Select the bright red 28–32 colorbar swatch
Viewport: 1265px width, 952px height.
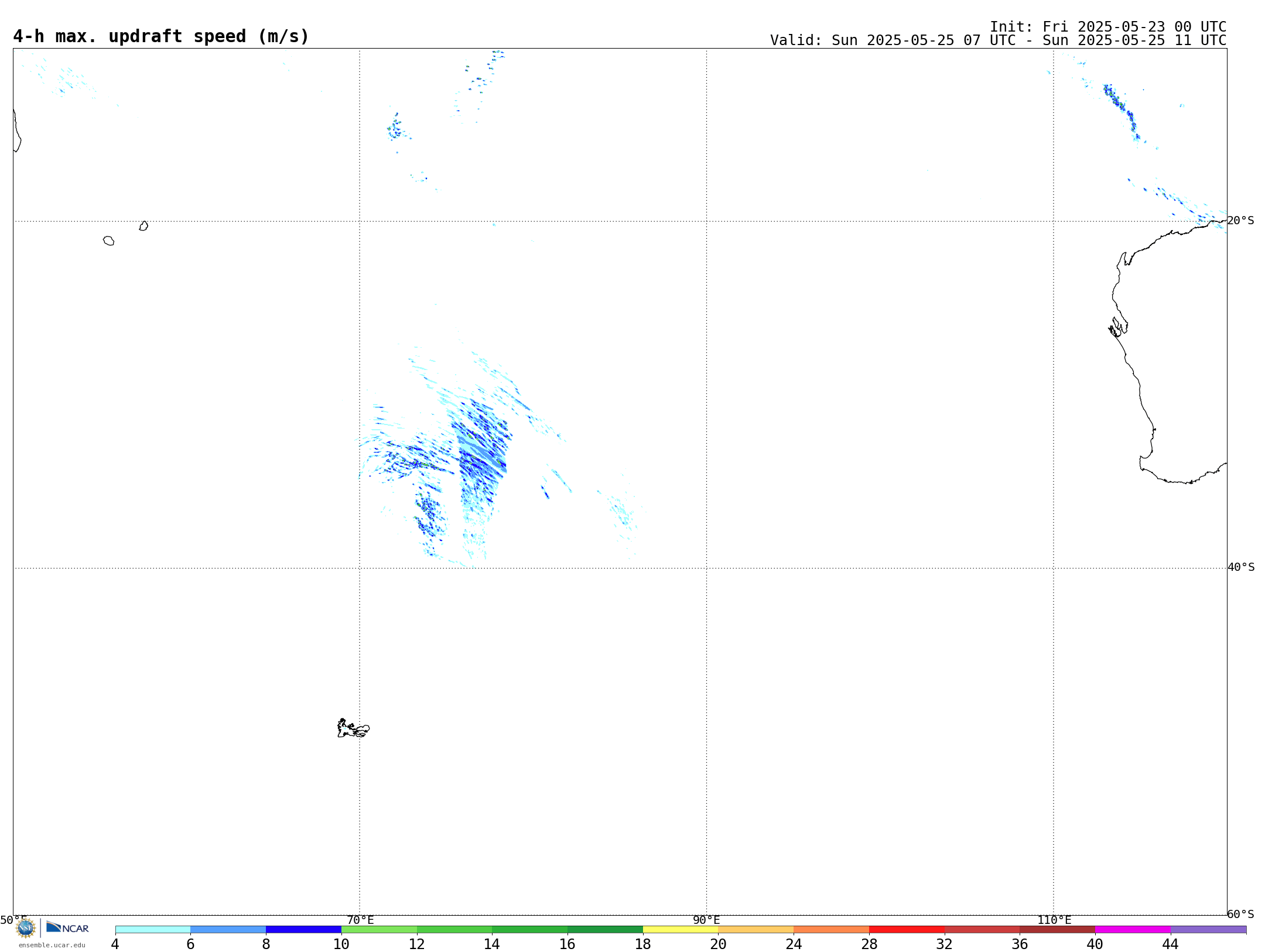coord(907,929)
